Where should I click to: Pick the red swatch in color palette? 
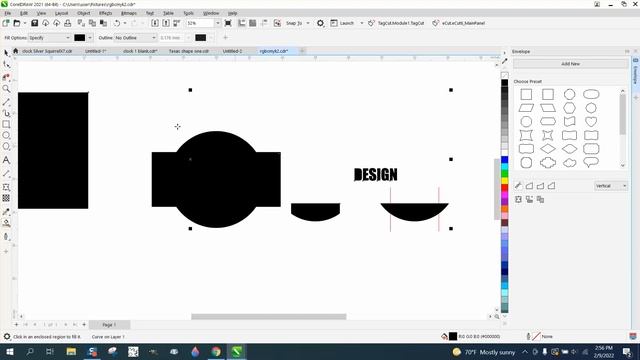point(505,187)
